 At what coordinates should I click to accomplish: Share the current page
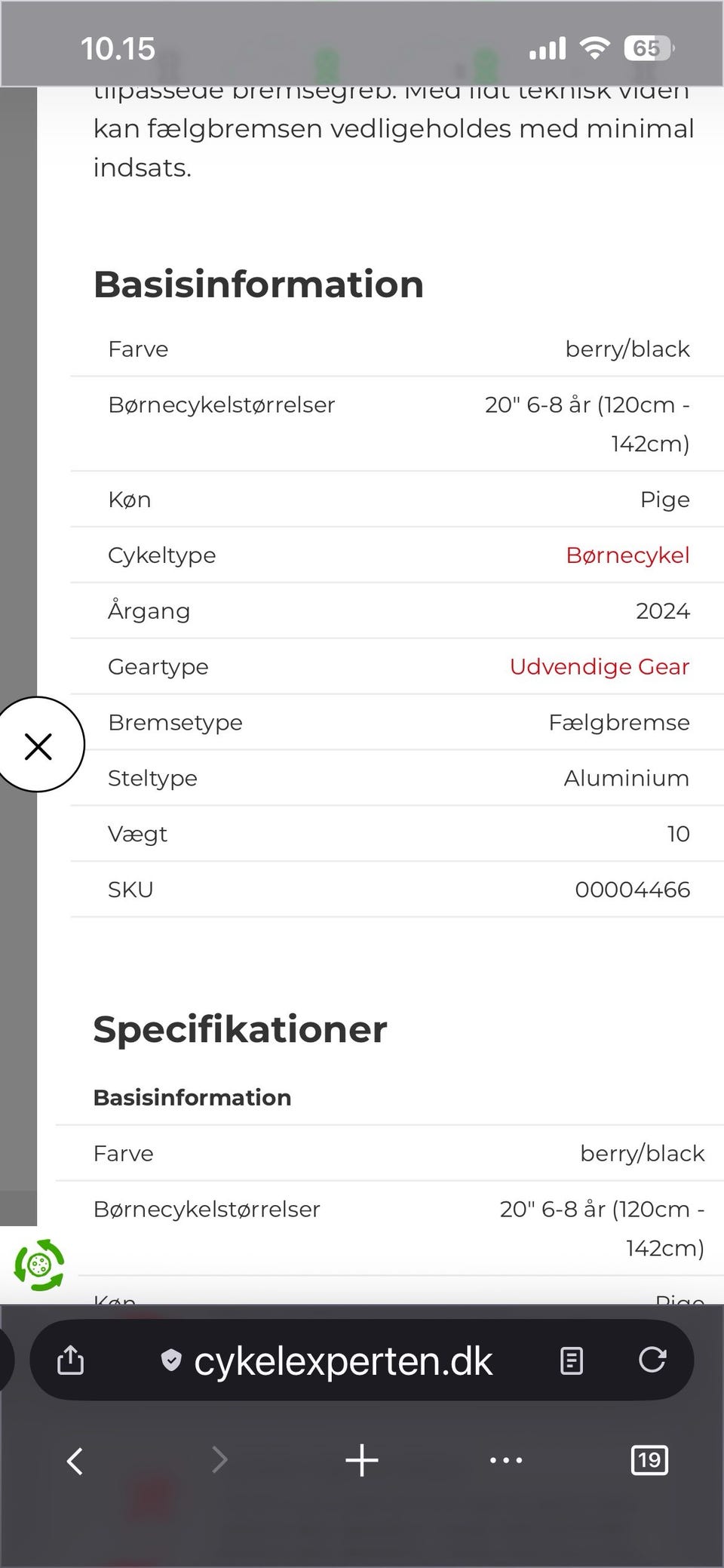pos(69,1360)
